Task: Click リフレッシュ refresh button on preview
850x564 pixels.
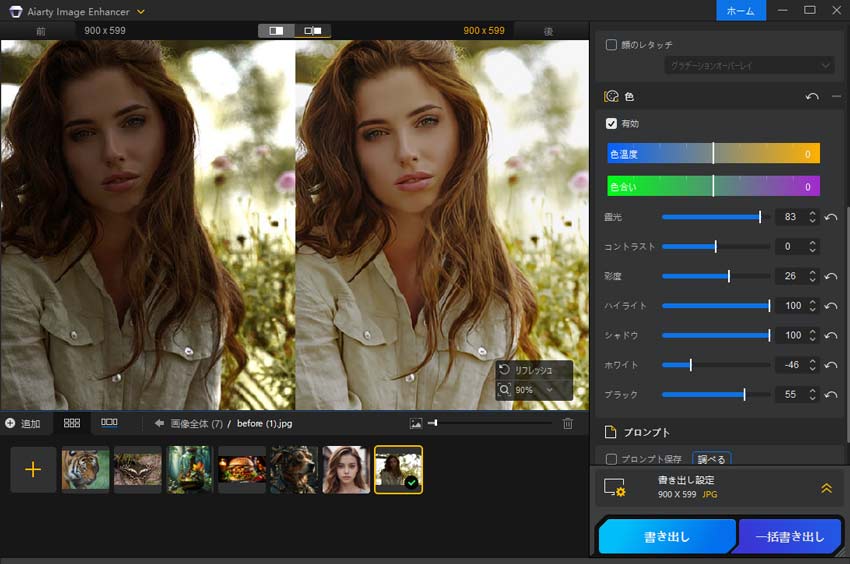Action: pyautogui.click(x=533, y=370)
